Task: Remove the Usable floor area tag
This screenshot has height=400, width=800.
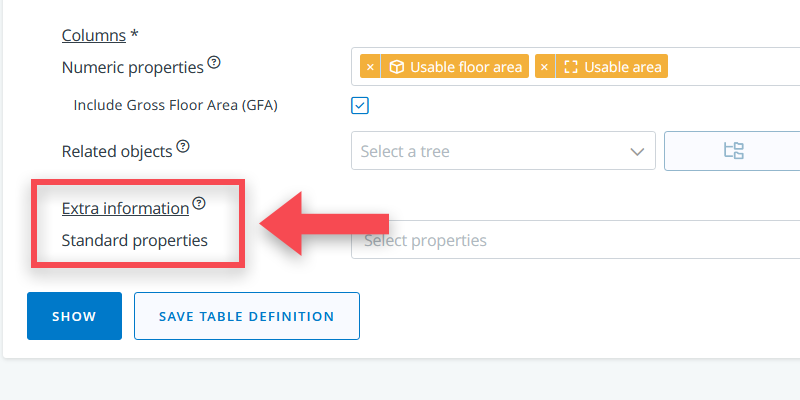Action: click(x=370, y=67)
